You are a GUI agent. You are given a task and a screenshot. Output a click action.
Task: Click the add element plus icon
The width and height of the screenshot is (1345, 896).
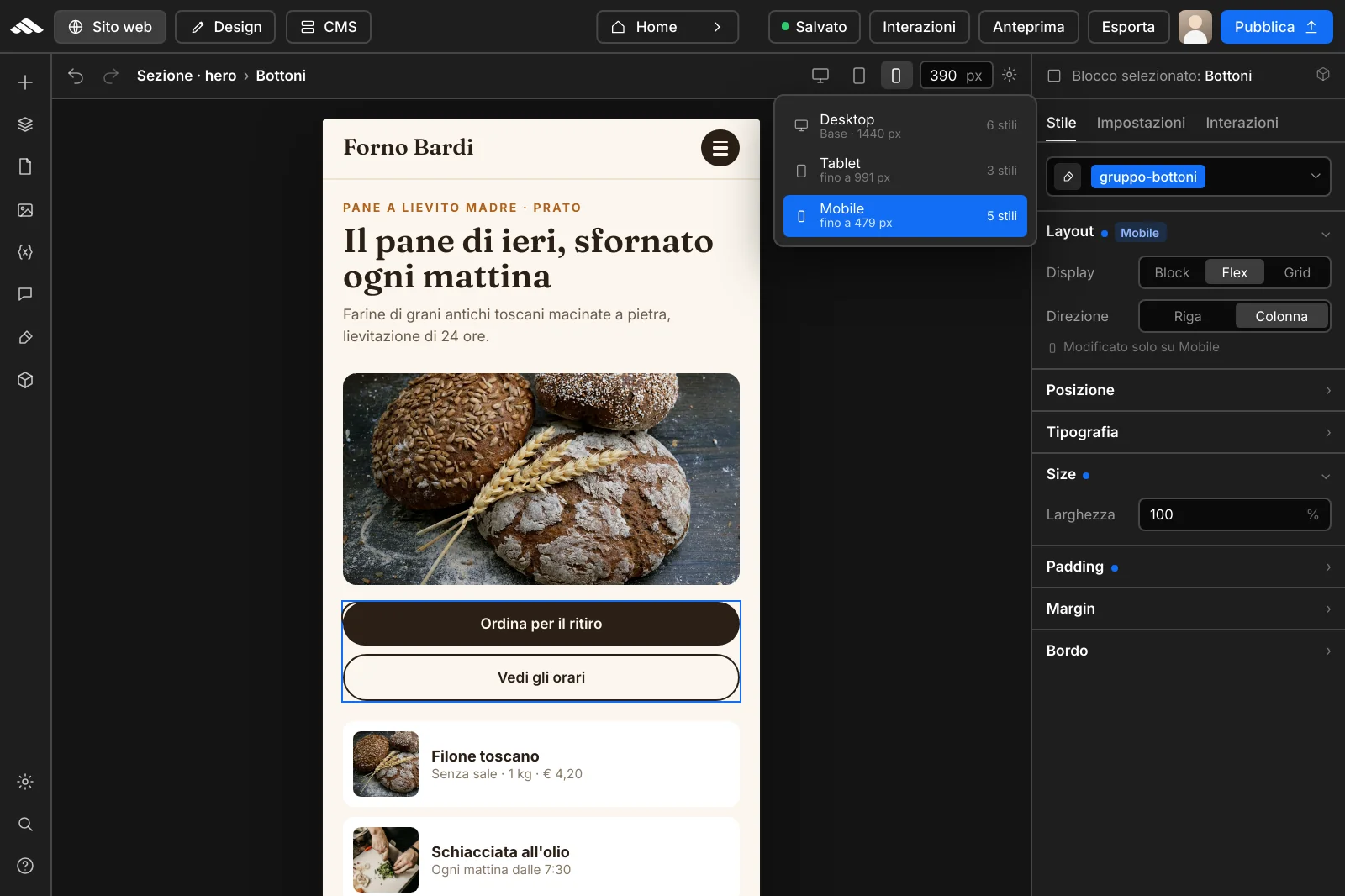[x=25, y=82]
